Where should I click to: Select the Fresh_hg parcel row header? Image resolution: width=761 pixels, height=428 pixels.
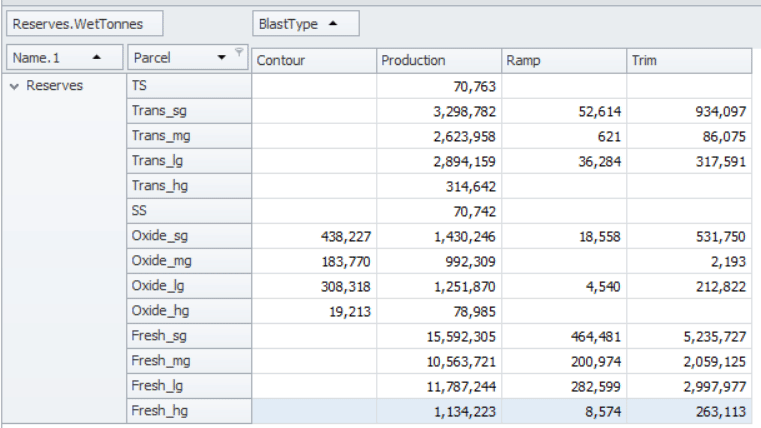coord(188,411)
